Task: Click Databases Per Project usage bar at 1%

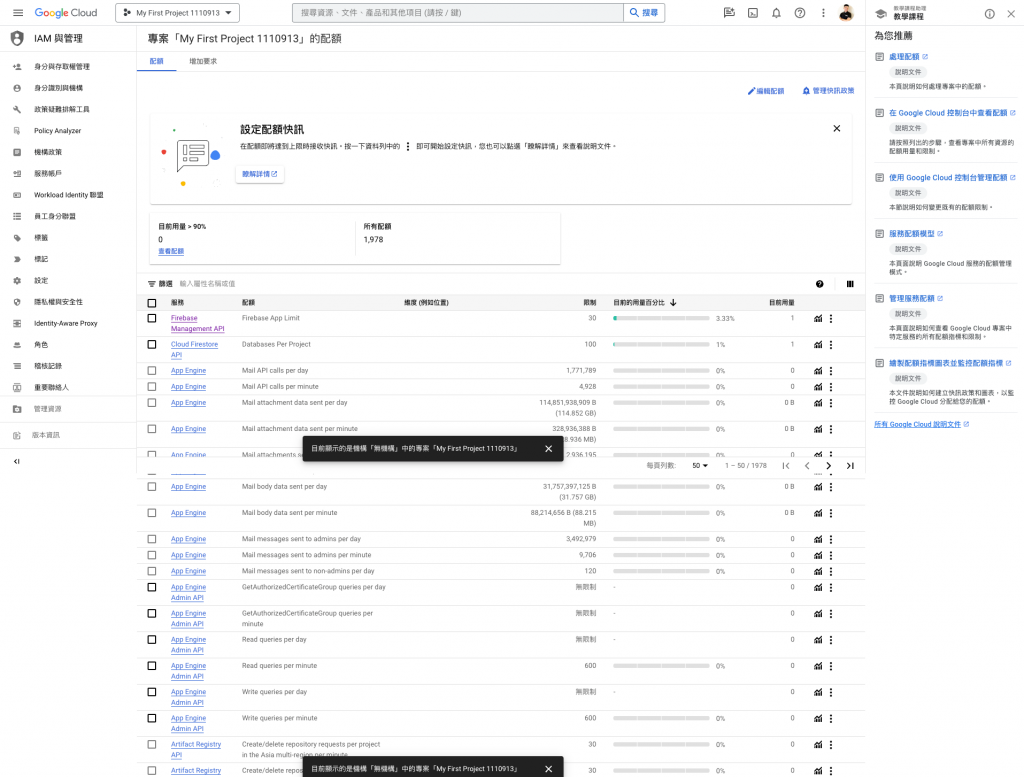Action: coord(661,345)
